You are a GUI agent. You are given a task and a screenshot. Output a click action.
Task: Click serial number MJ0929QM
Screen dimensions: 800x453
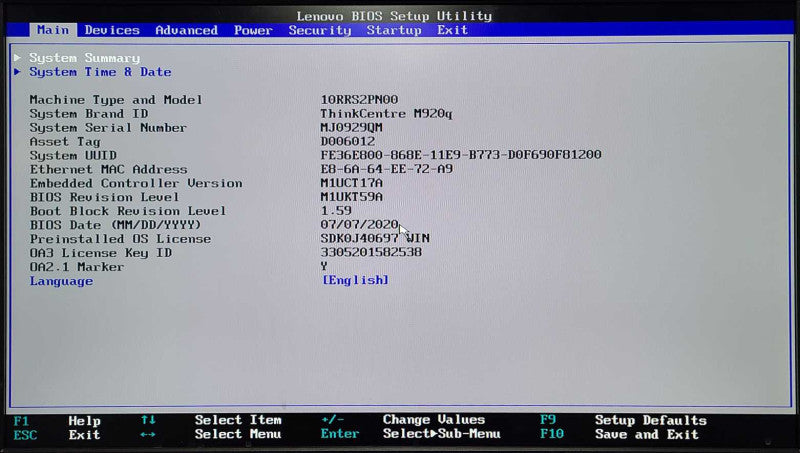pos(352,127)
